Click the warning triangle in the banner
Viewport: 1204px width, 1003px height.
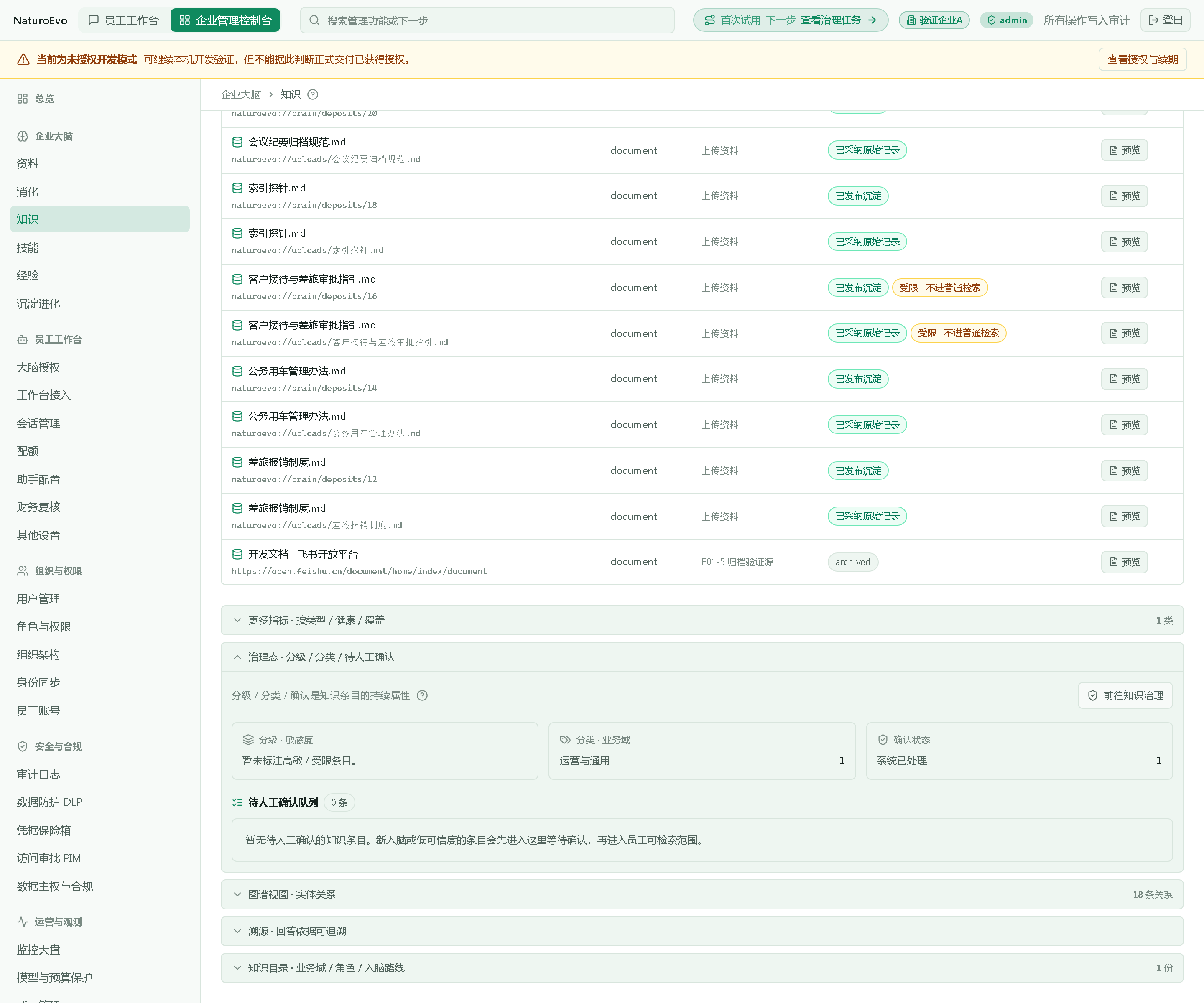tap(23, 60)
